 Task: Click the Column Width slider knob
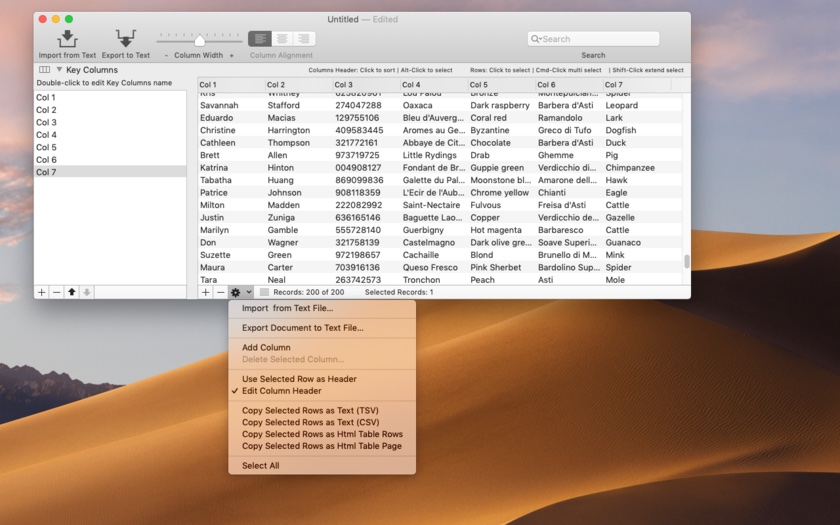(199, 40)
